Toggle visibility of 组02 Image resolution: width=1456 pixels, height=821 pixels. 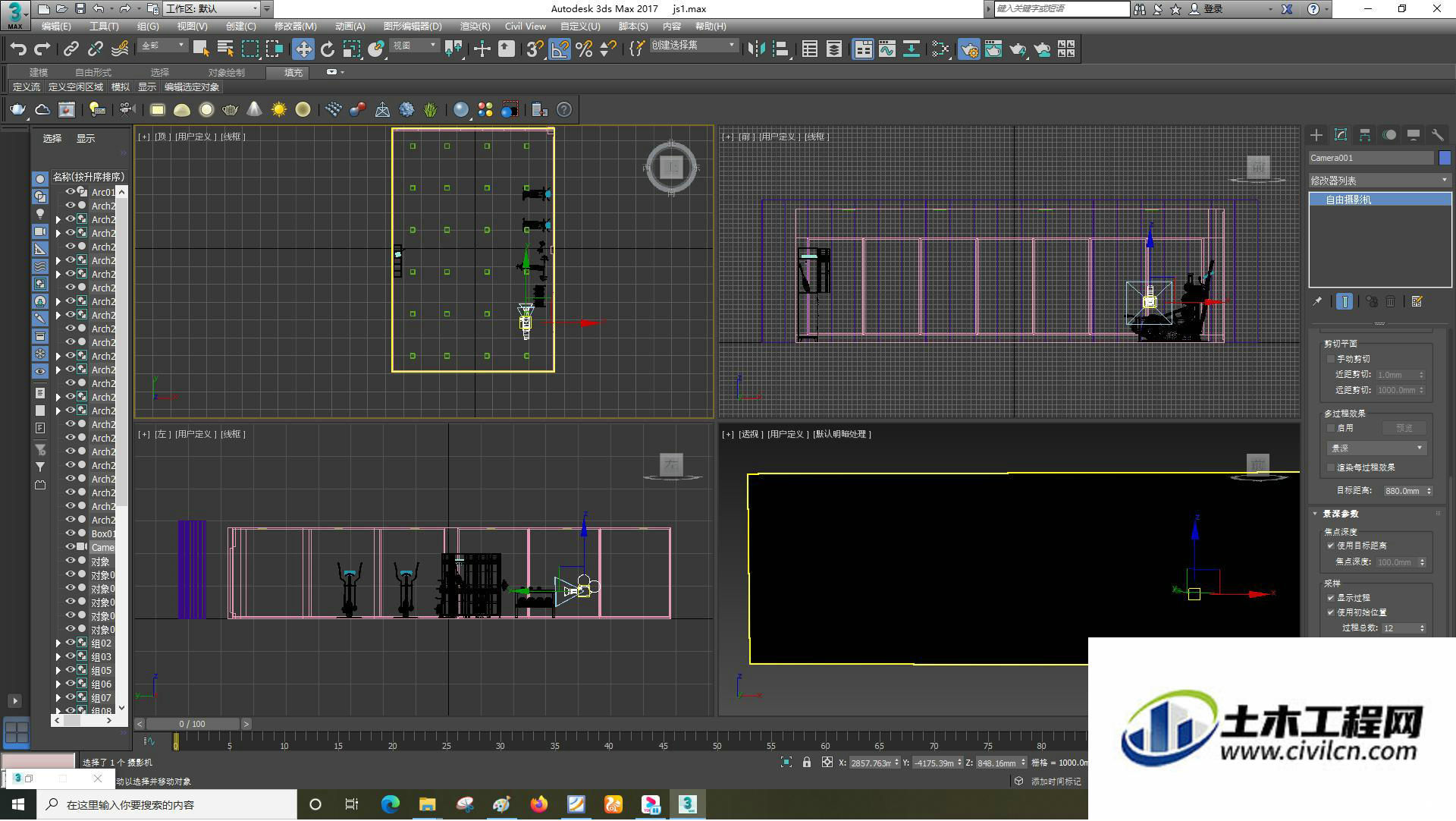coord(71,643)
